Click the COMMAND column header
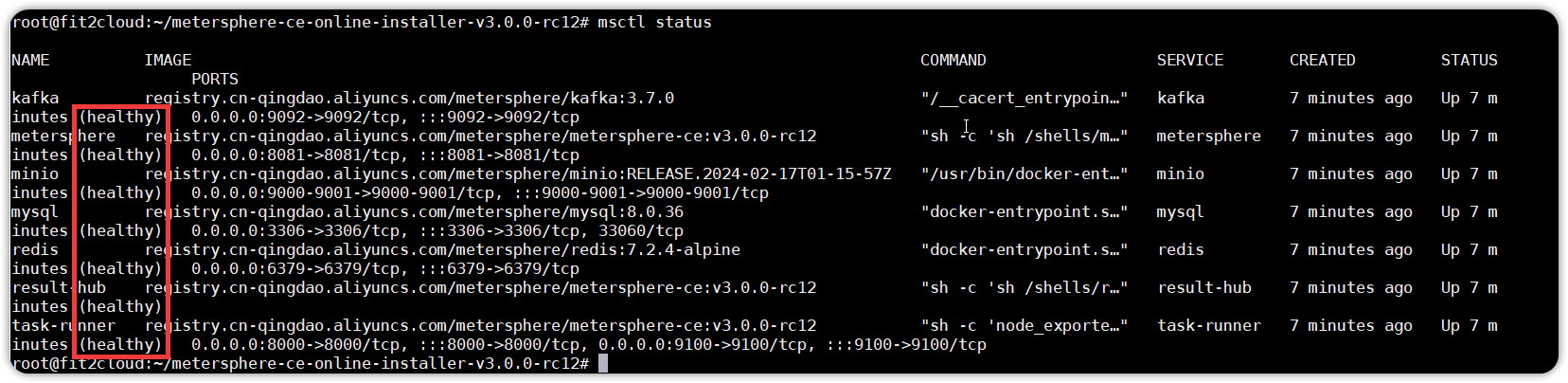Image resolution: width=1568 pixels, height=383 pixels. [x=953, y=60]
